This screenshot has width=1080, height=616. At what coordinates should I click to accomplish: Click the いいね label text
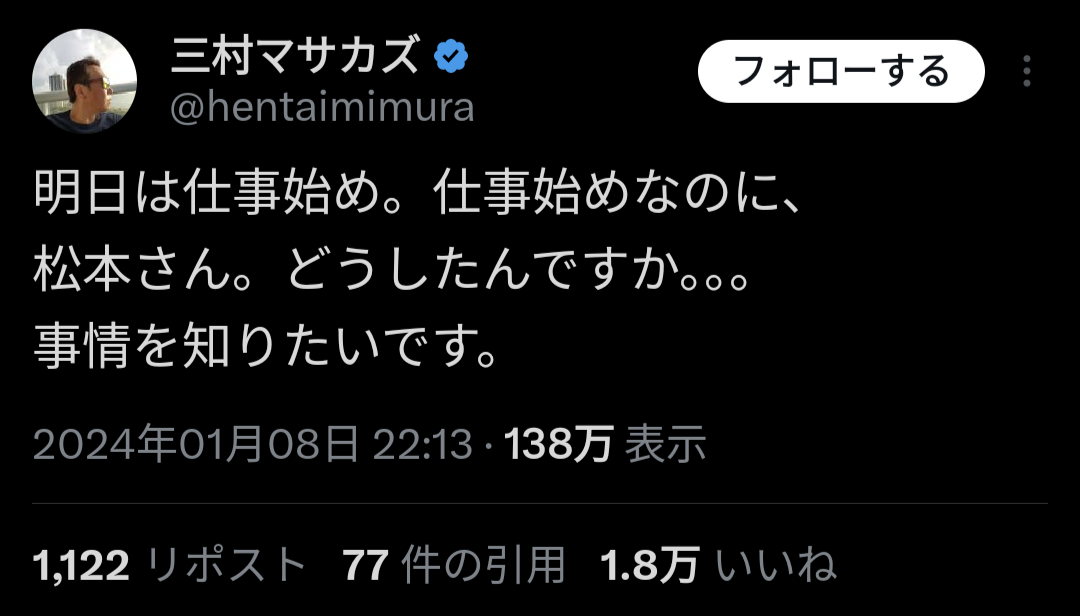pos(776,566)
